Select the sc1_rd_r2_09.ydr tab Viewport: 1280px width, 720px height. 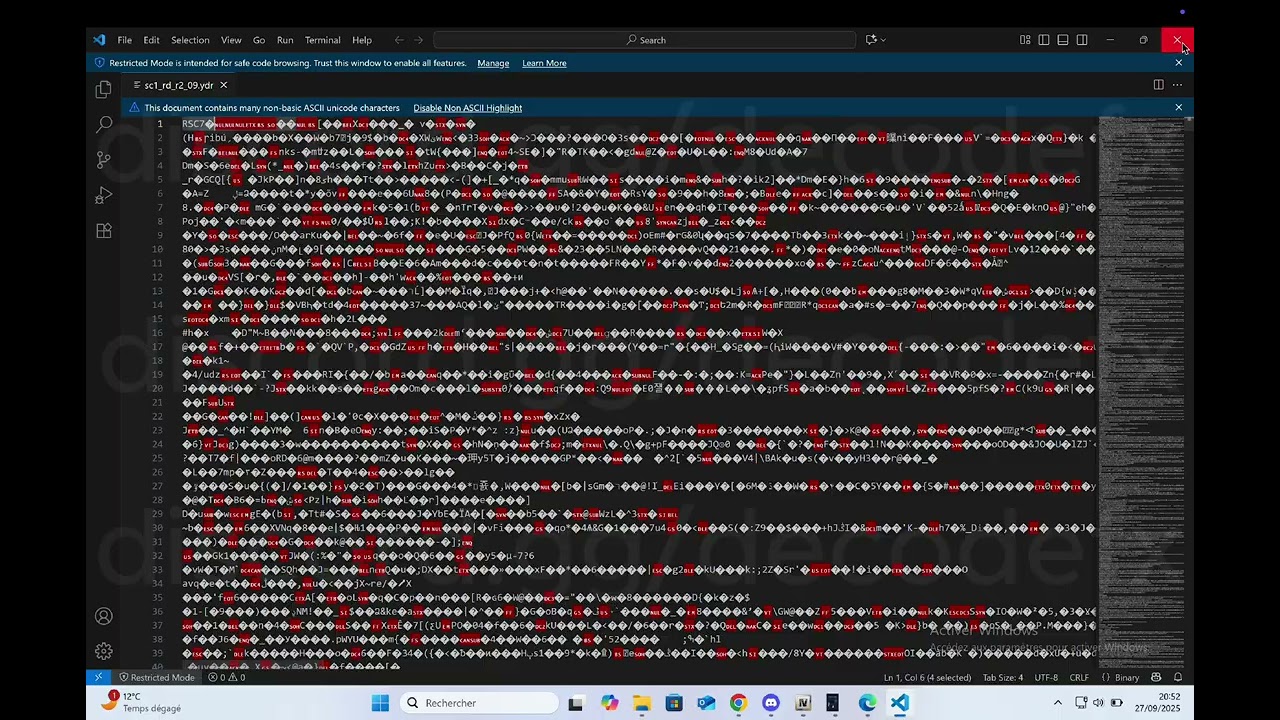click(178, 85)
